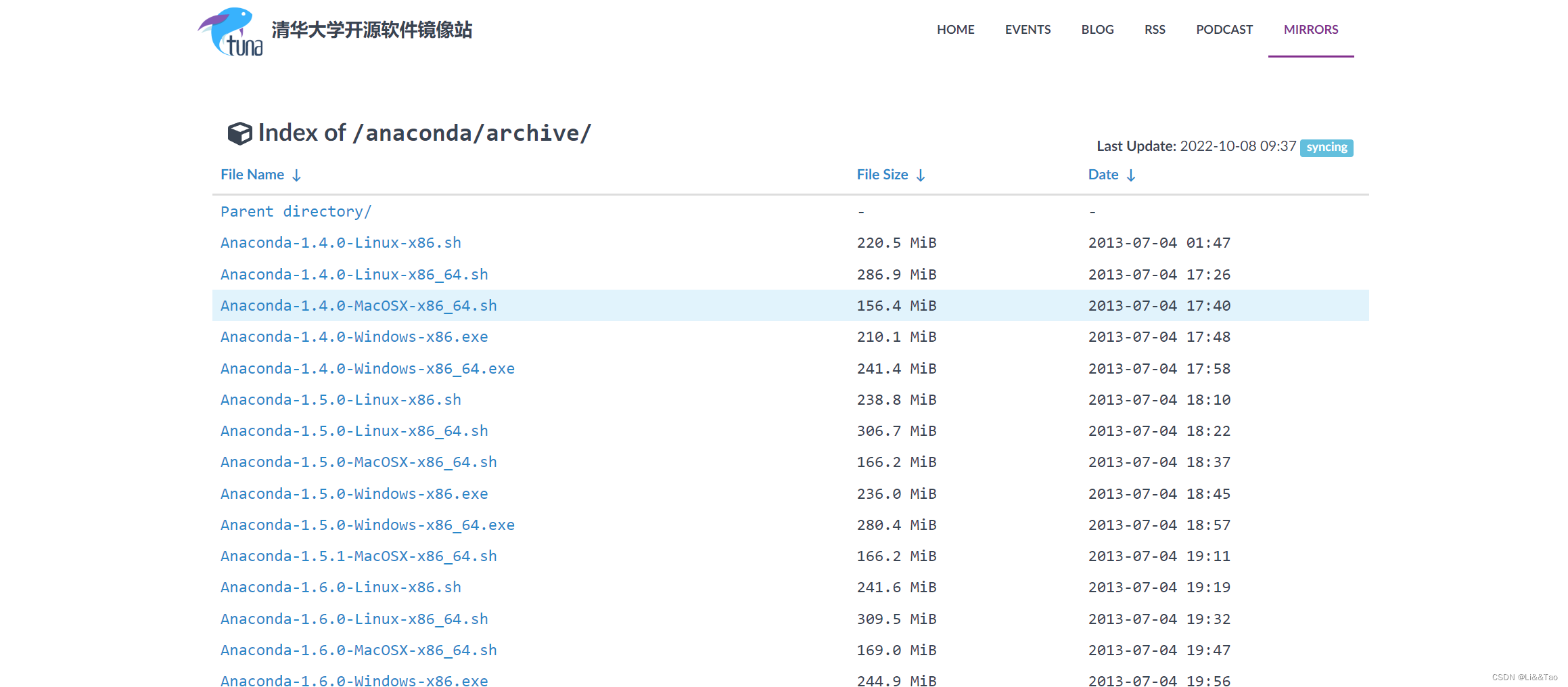Viewport: 1568px width, 687px height.
Task: Download Anaconda-1.4.0-Windows-x86.exe
Action: click(x=354, y=336)
